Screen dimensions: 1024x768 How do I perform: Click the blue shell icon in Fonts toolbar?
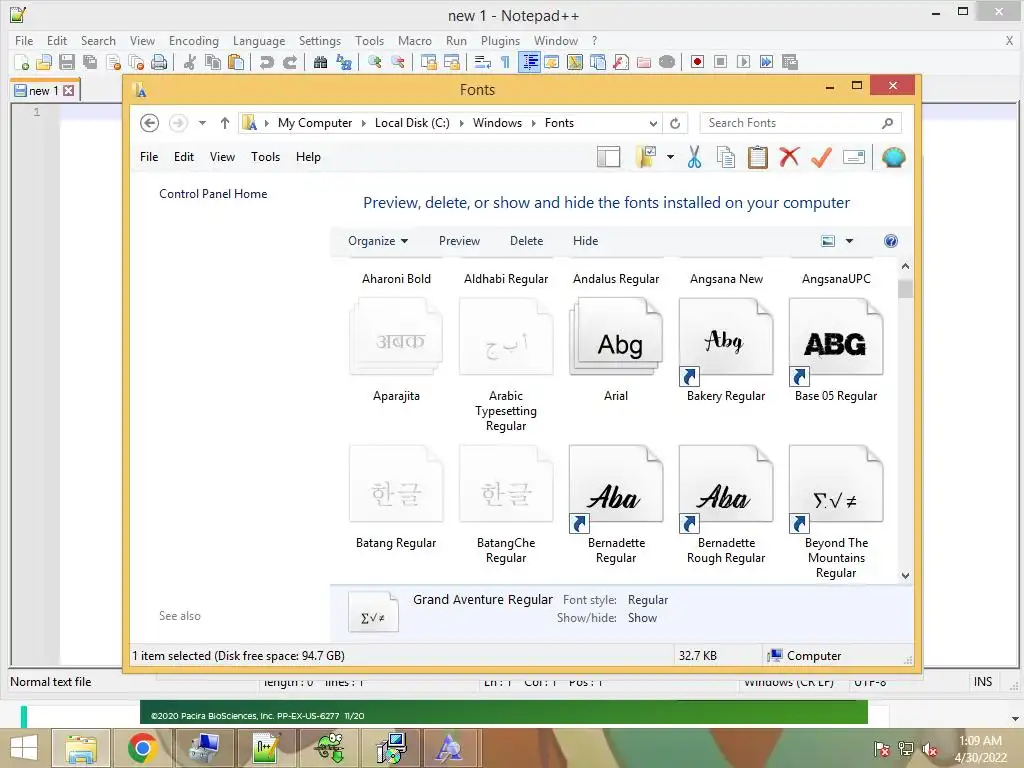point(893,157)
